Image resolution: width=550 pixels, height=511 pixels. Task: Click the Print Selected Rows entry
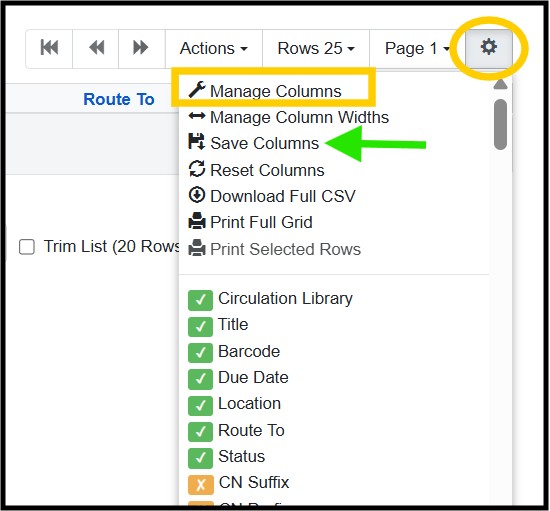(275, 249)
